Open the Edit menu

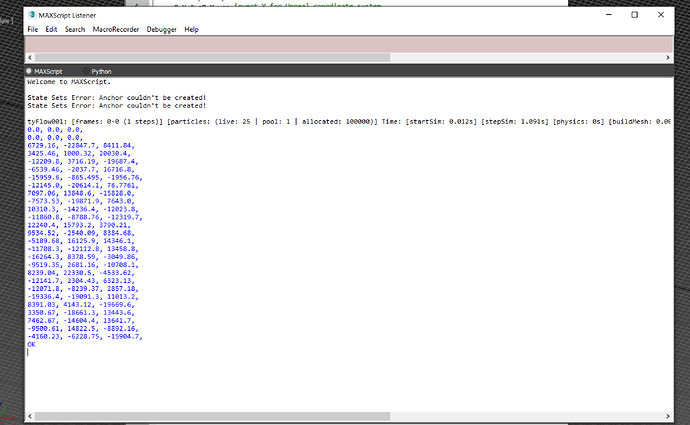pos(51,30)
